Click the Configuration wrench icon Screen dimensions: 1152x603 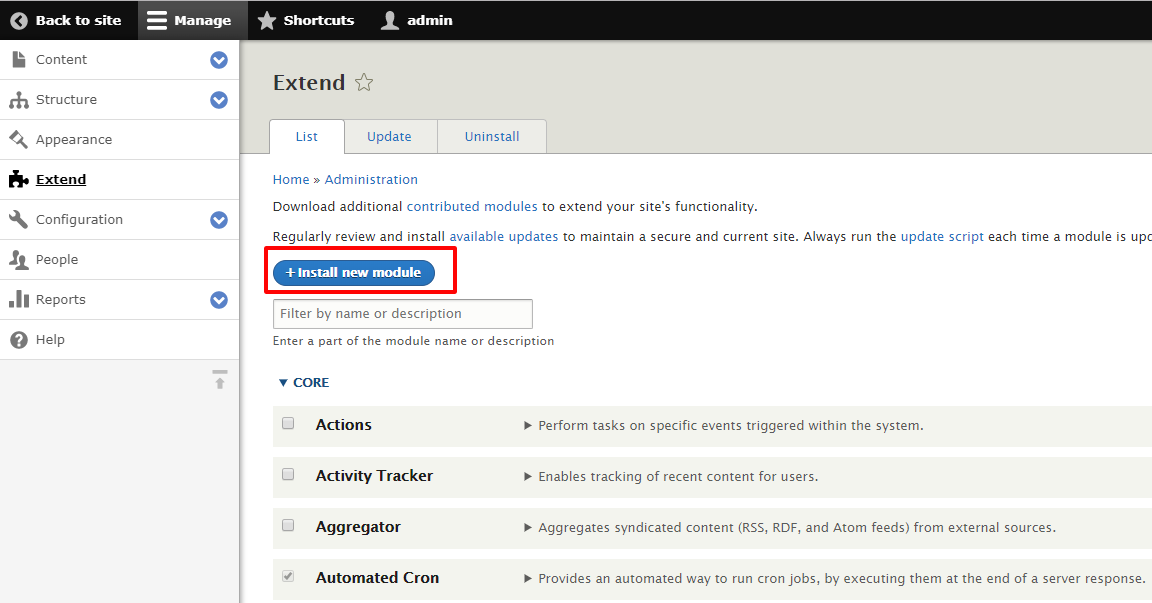[19, 220]
